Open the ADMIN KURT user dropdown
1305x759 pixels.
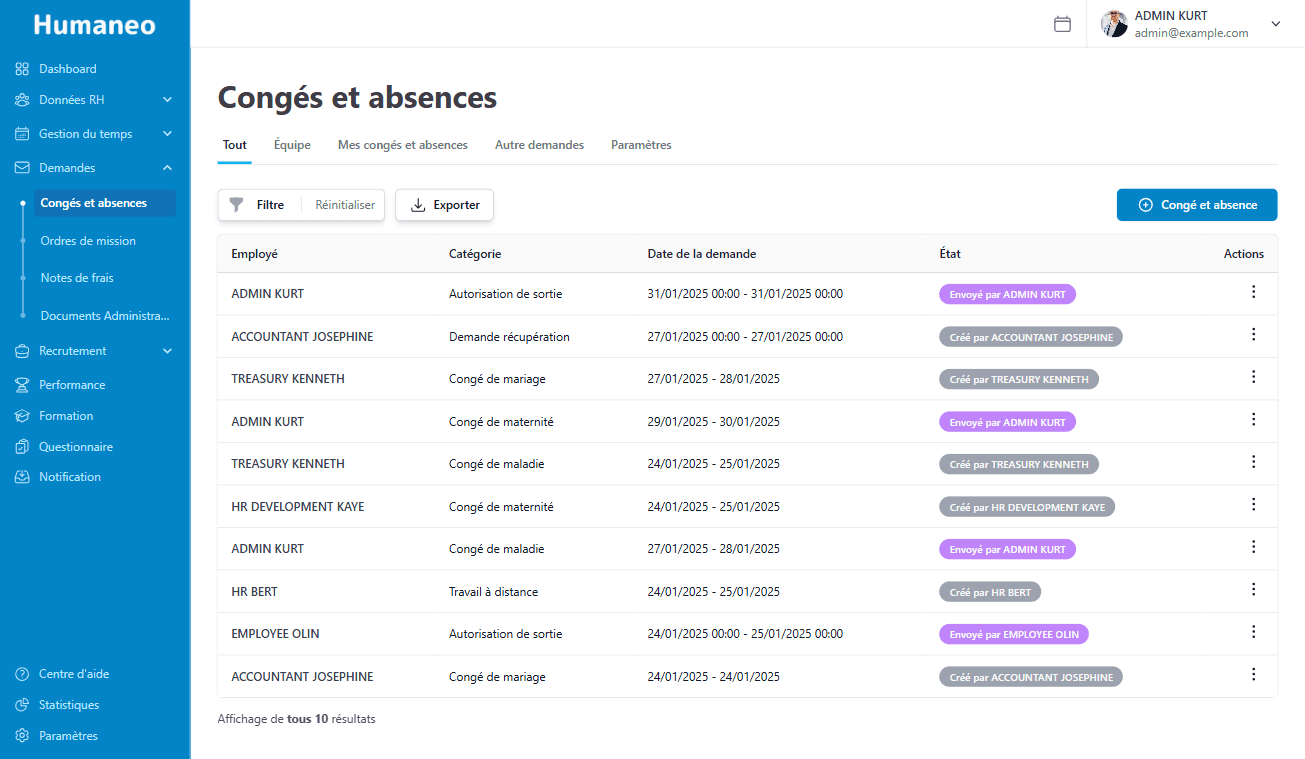1275,24
